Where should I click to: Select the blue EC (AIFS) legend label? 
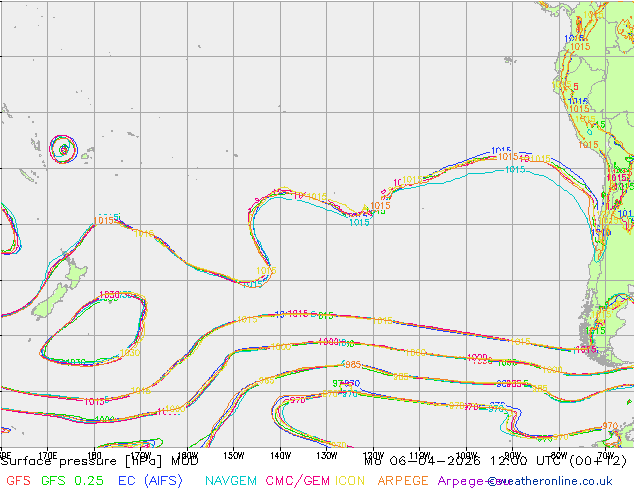150,481
